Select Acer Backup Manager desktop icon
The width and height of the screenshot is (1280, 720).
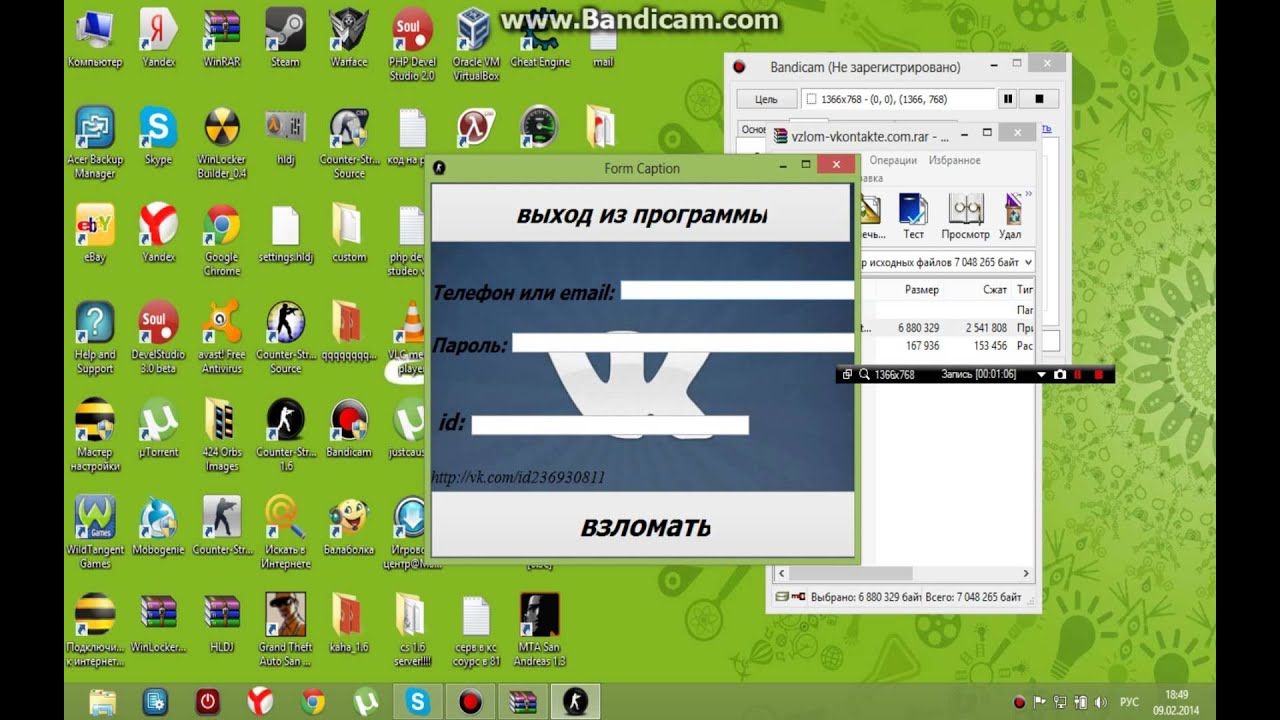tap(95, 142)
